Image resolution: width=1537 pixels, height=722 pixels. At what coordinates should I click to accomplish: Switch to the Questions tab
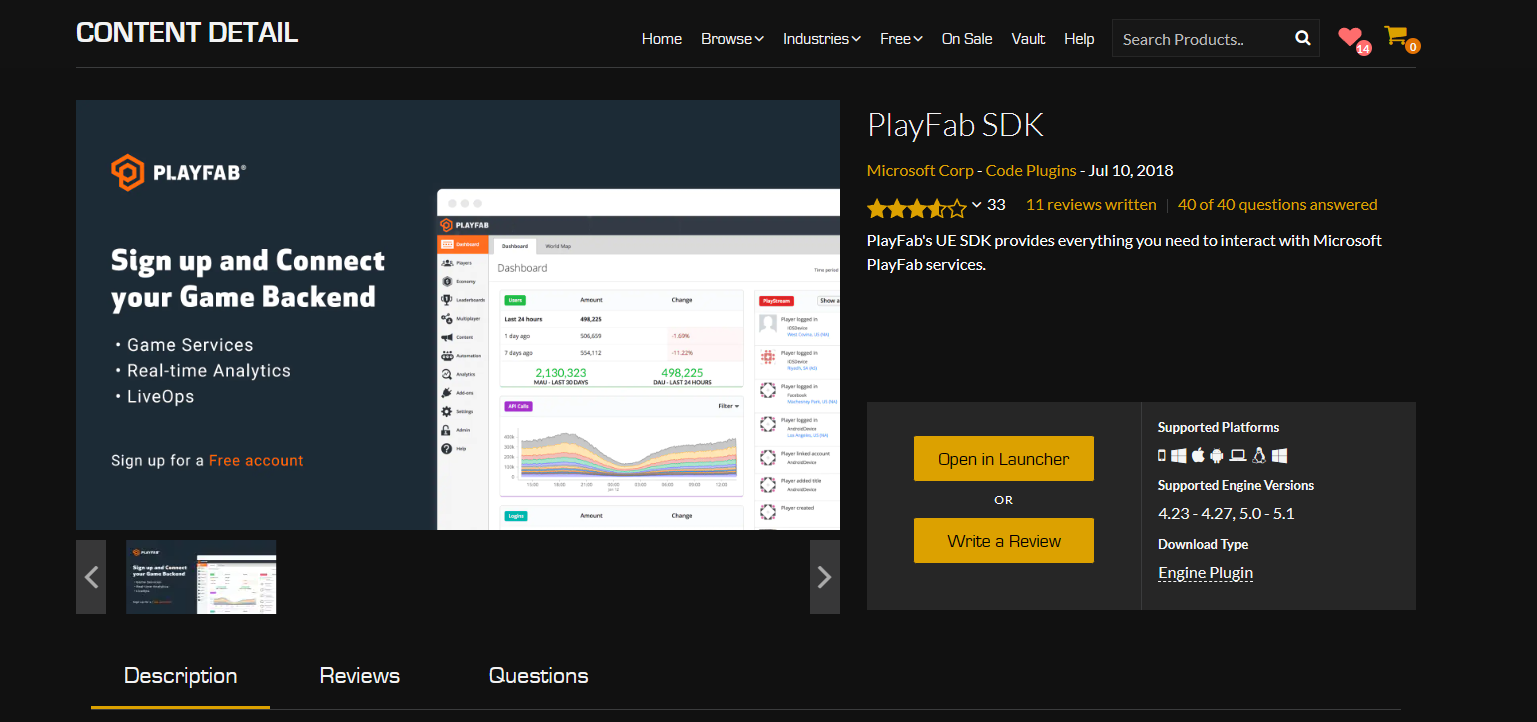pos(538,676)
